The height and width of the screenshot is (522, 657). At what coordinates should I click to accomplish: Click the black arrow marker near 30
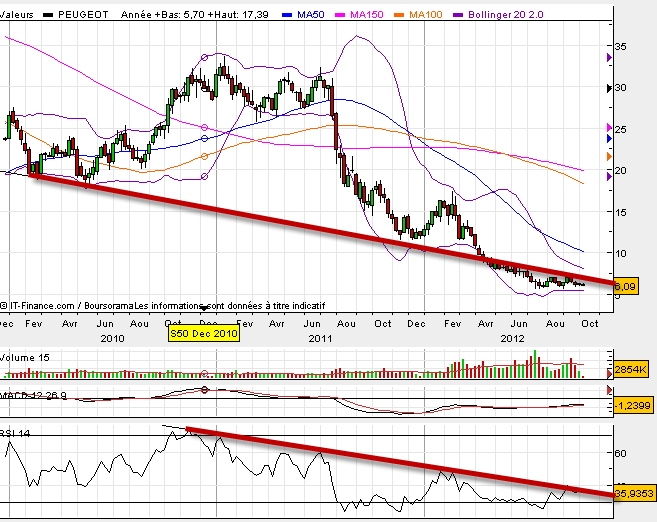click(610, 88)
